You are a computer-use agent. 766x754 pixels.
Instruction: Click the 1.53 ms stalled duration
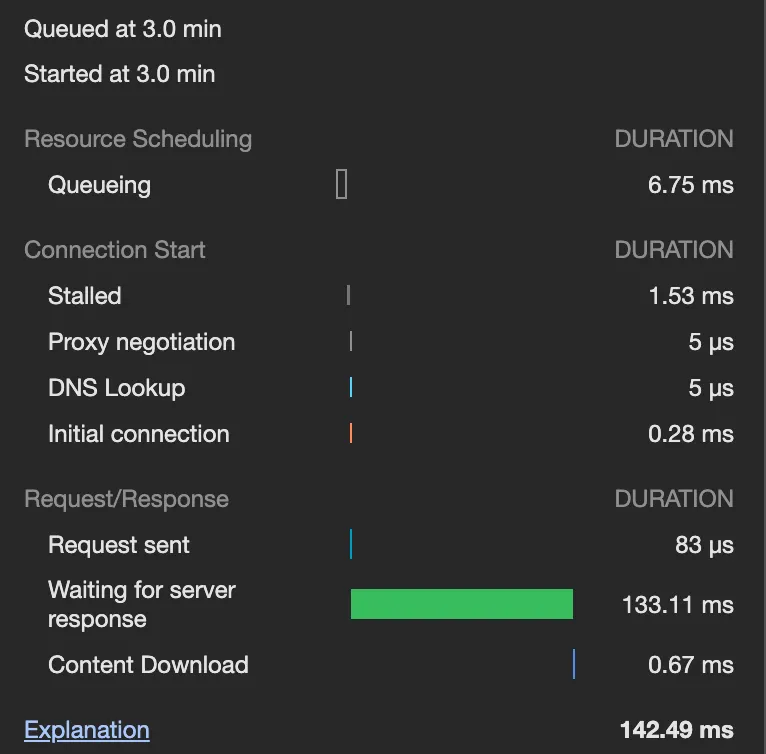[691, 296]
